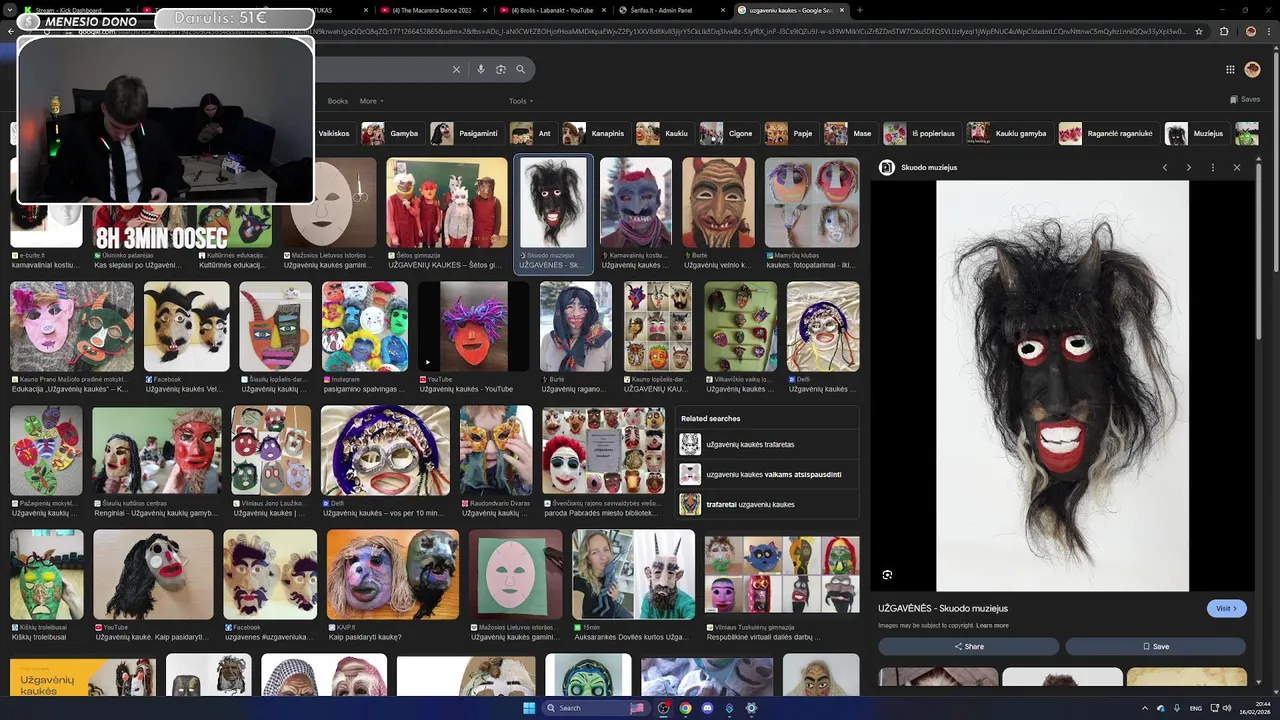
Task: Open Google Lens image search icon
Action: pyautogui.click(x=501, y=69)
